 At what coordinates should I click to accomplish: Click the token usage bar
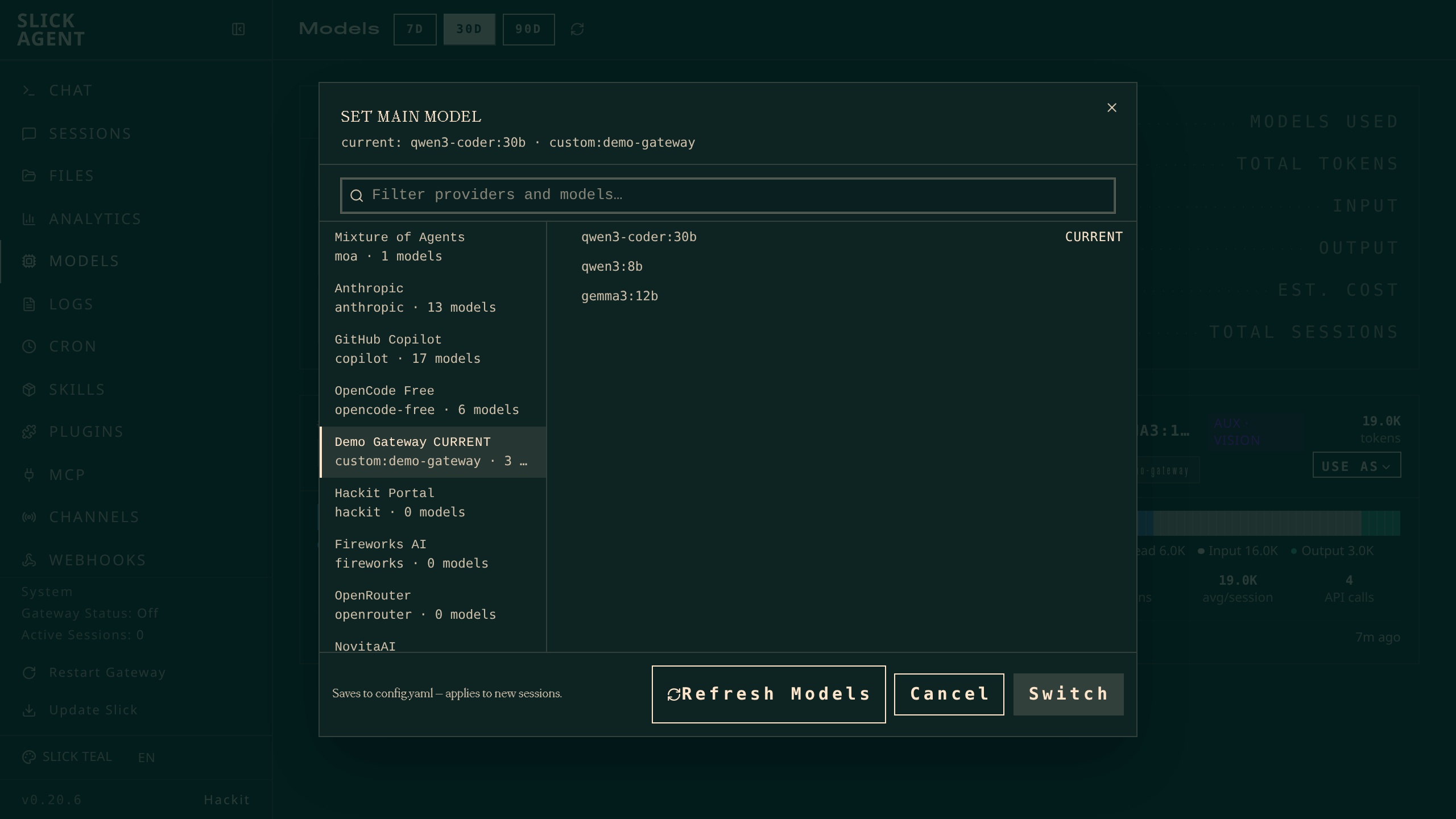[x=1268, y=523]
